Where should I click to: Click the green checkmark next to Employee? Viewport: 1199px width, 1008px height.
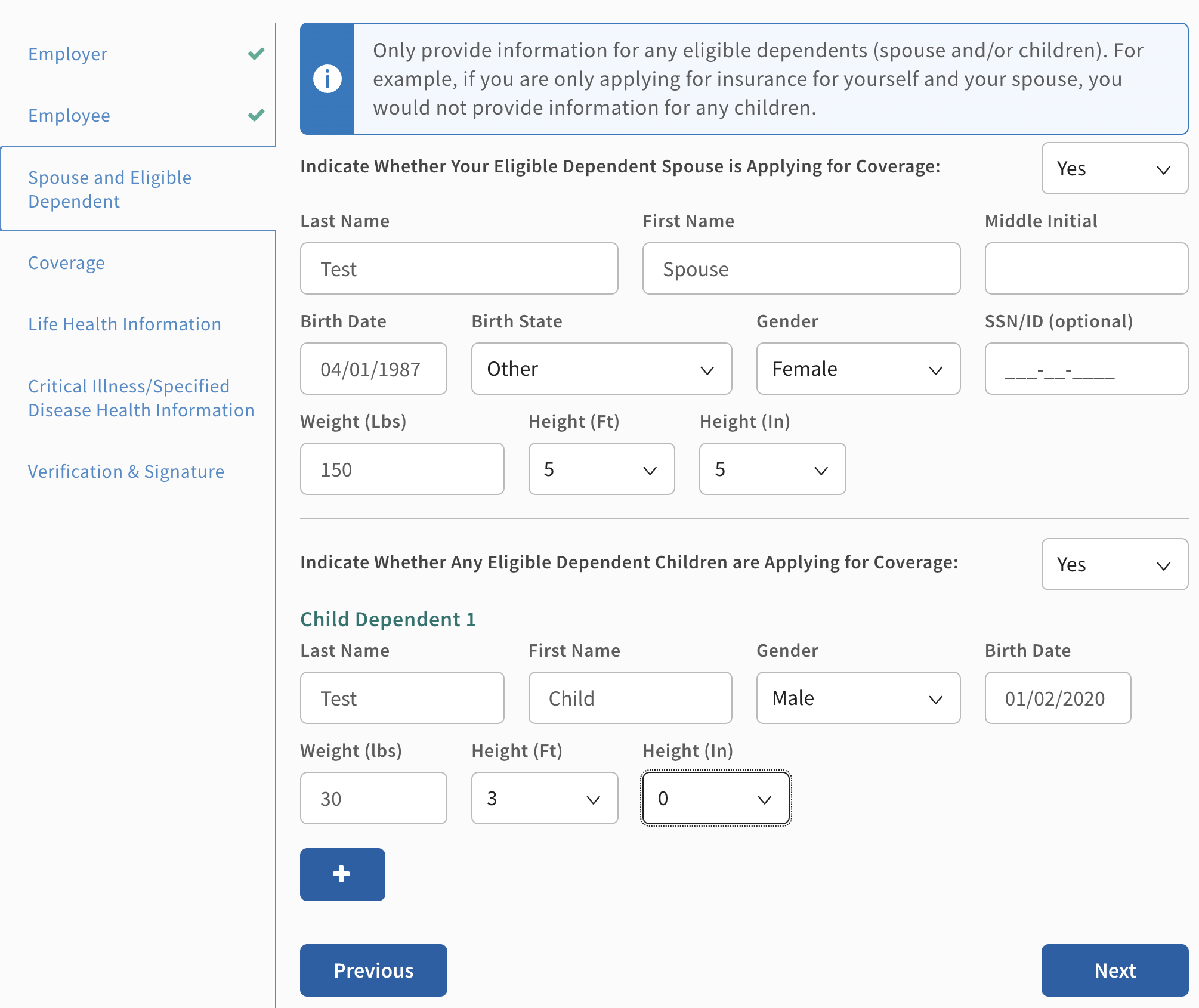(256, 115)
